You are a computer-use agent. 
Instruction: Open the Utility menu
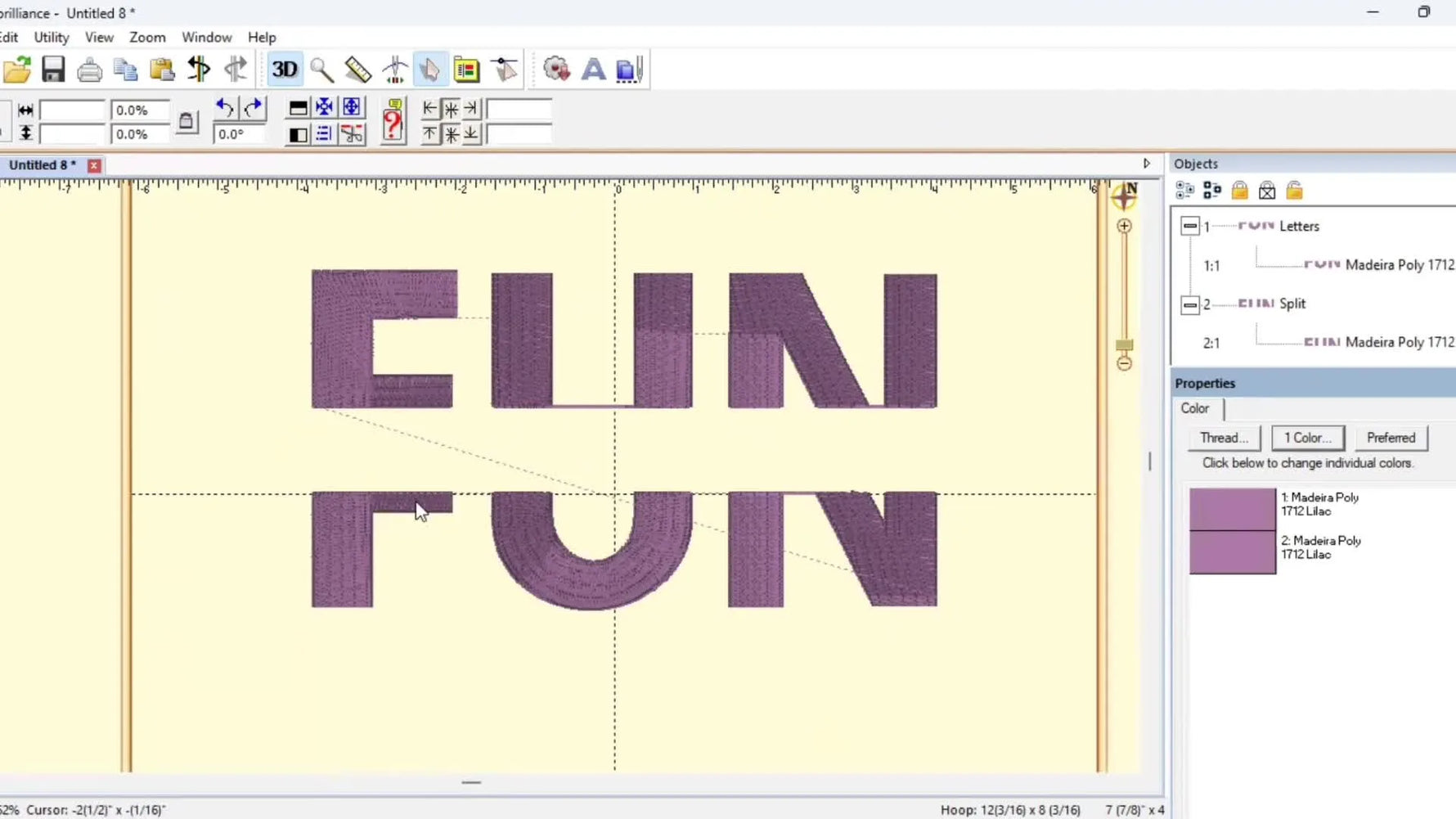tap(52, 38)
